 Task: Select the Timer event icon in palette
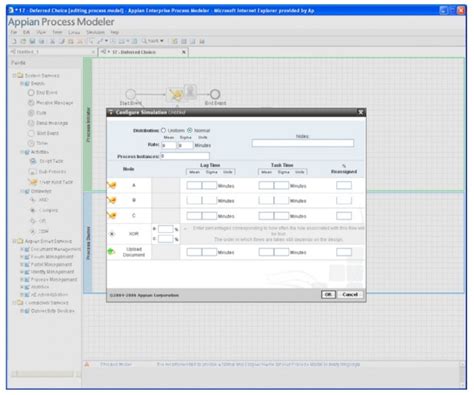tap(31, 143)
